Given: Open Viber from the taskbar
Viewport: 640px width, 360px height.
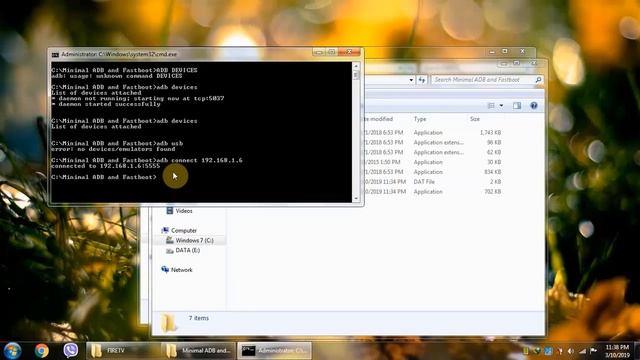Looking at the screenshot, I should (71, 350).
